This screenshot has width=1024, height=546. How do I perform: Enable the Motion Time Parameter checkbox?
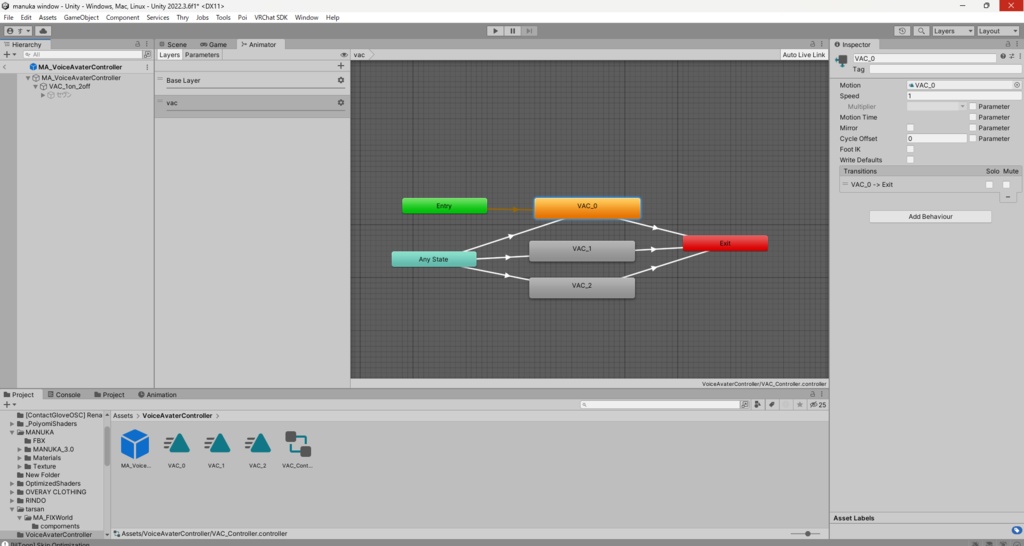point(972,117)
